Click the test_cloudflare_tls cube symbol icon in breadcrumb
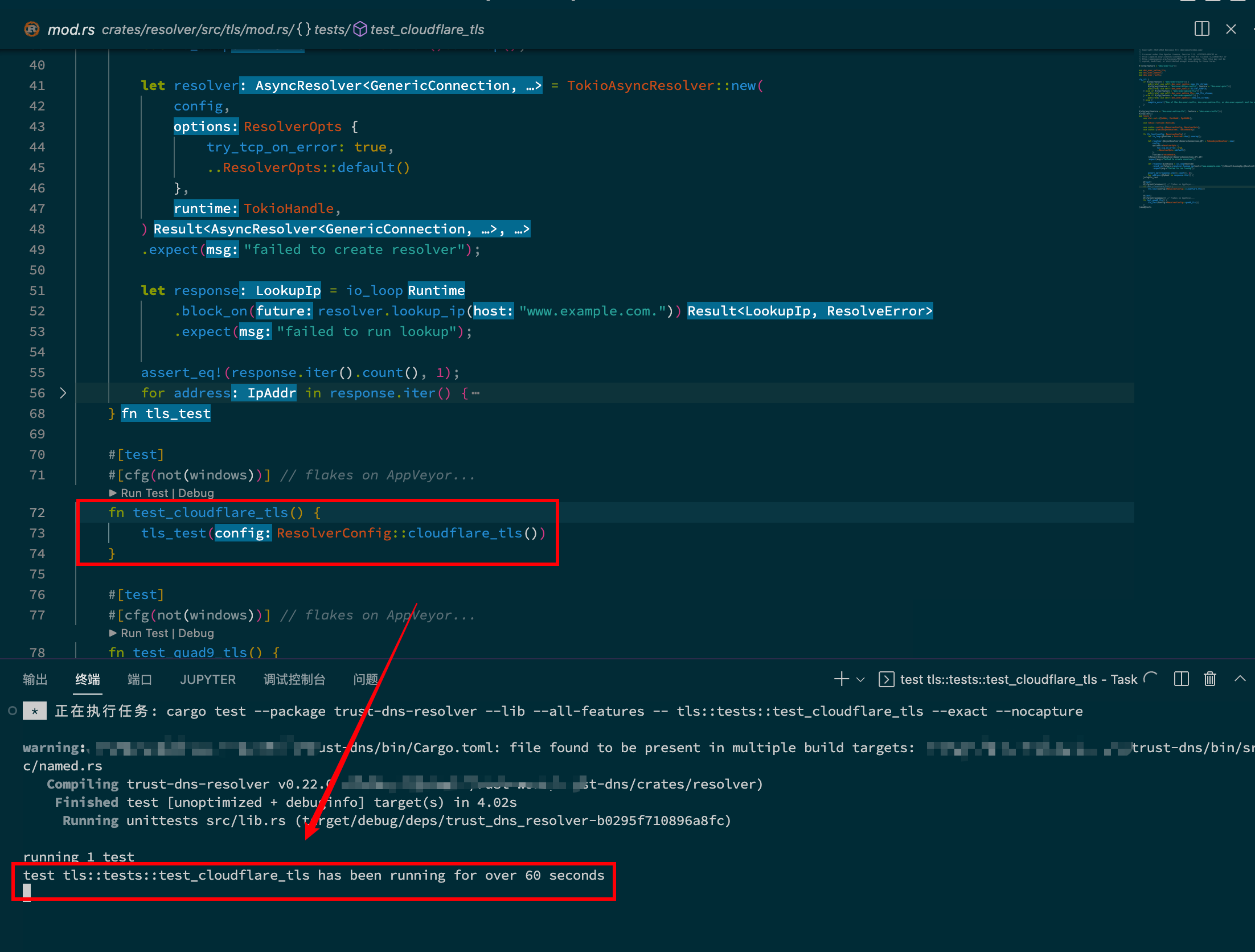 coord(360,29)
